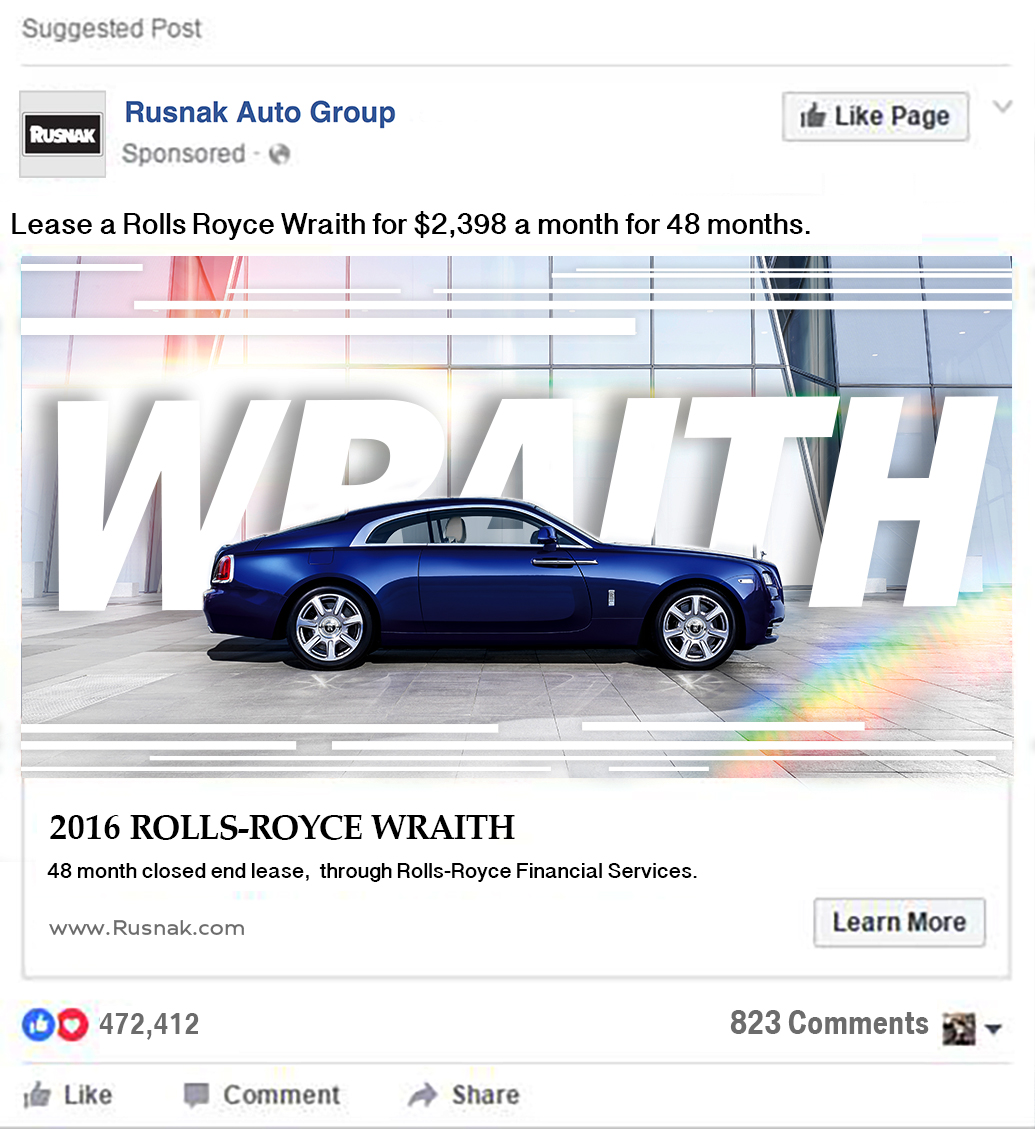The height and width of the screenshot is (1129, 1035).
Task: View the 823 Comments
Action: click(x=829, y=1023)
